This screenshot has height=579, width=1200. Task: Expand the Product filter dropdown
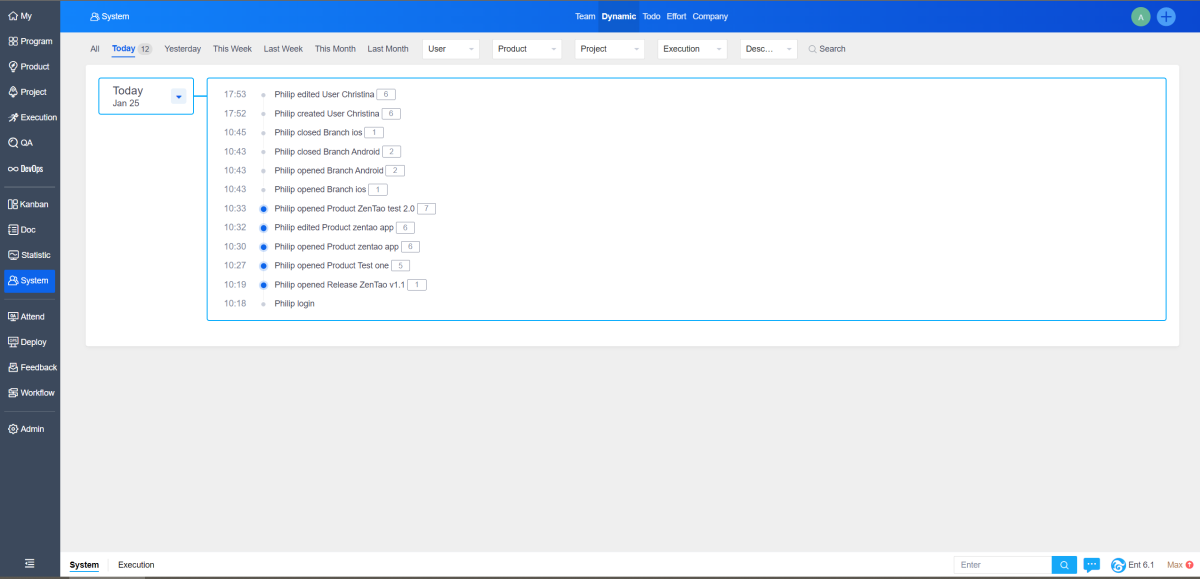point(527,49)
